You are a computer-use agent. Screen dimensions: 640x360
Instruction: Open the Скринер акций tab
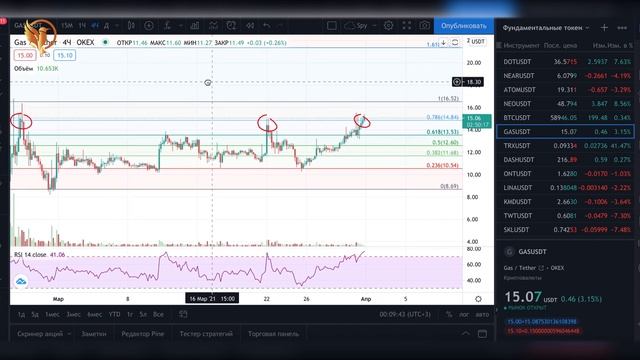click(x=40, y=334)
